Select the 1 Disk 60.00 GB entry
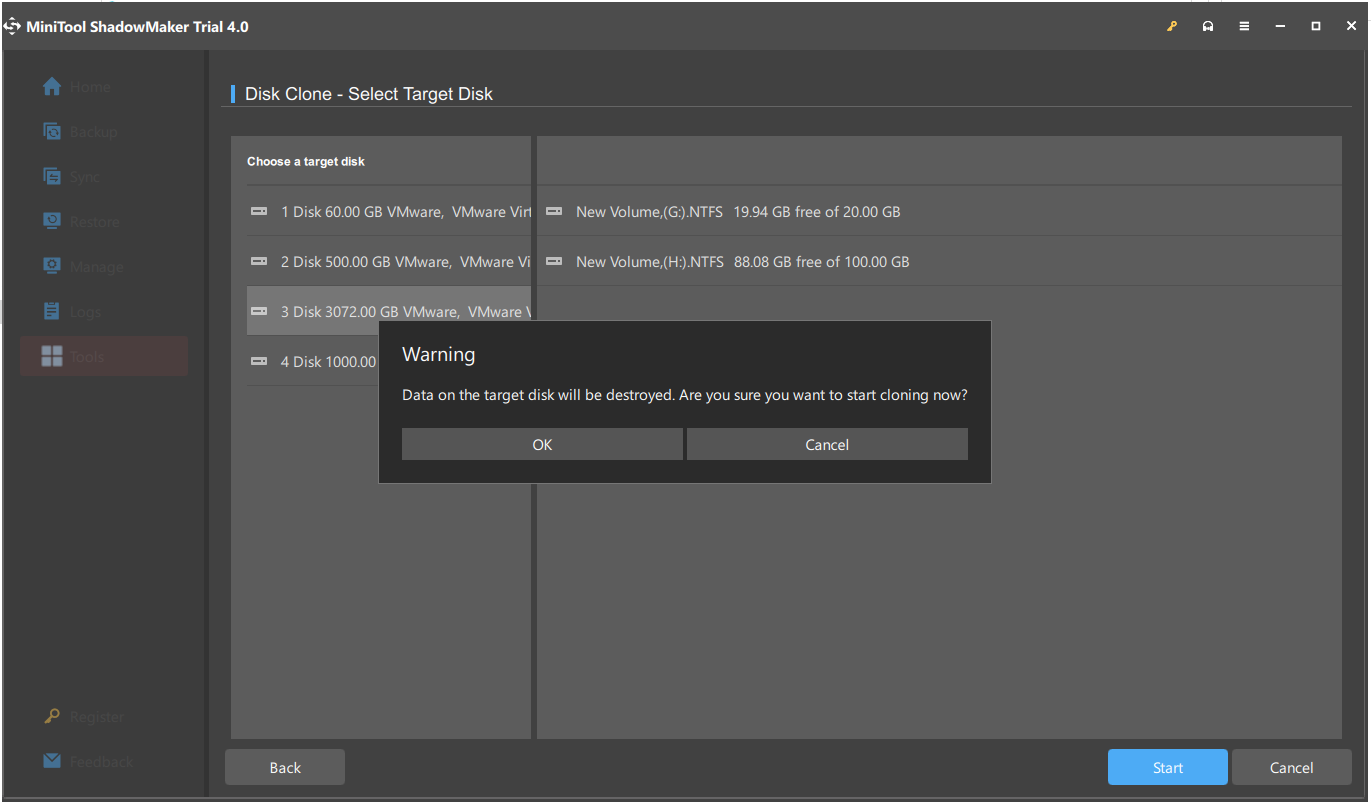The width and height of the screenshot is (1371, 805). pos(389,212)
